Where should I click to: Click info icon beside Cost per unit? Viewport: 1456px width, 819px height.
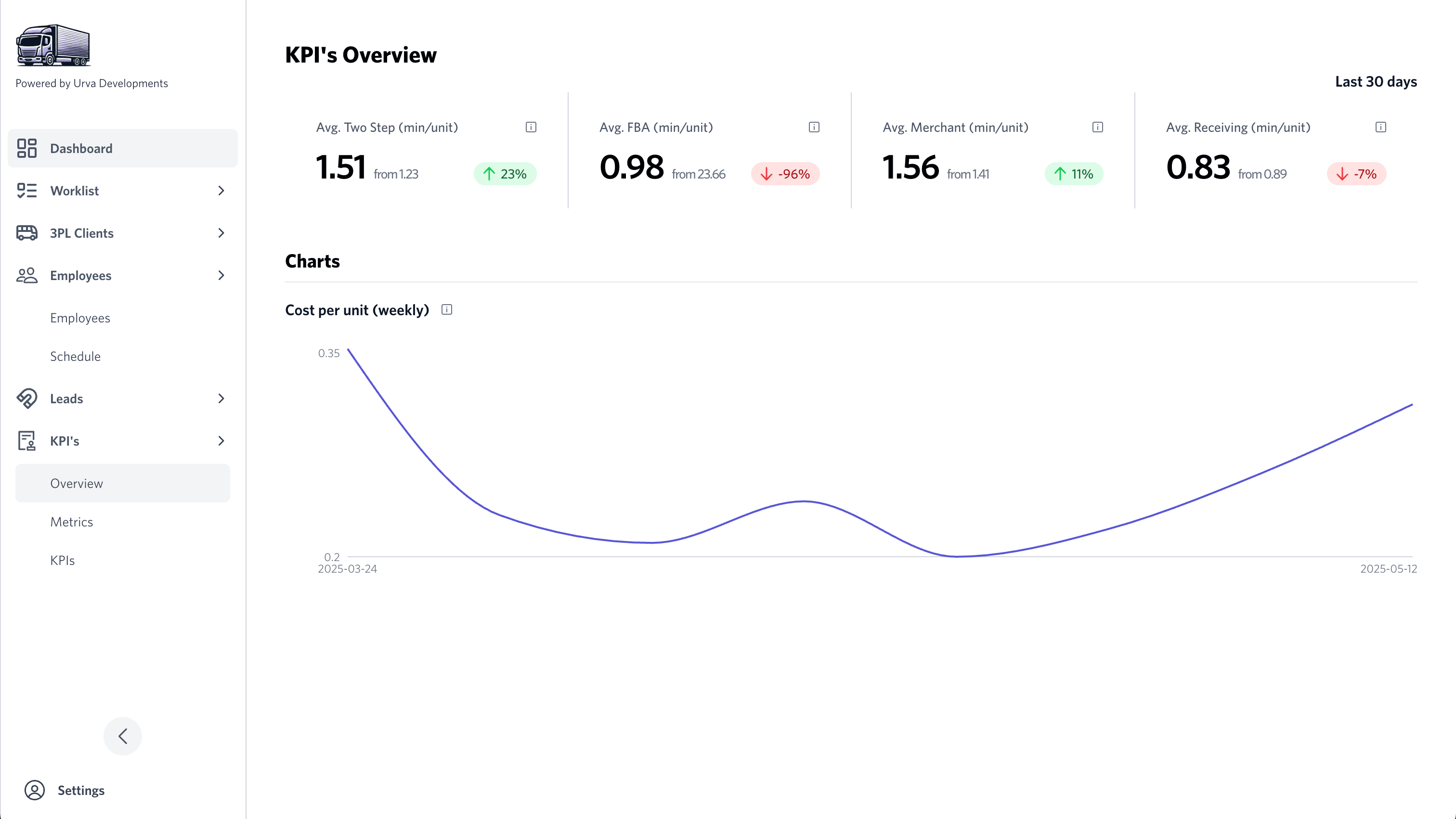point(446,309)
